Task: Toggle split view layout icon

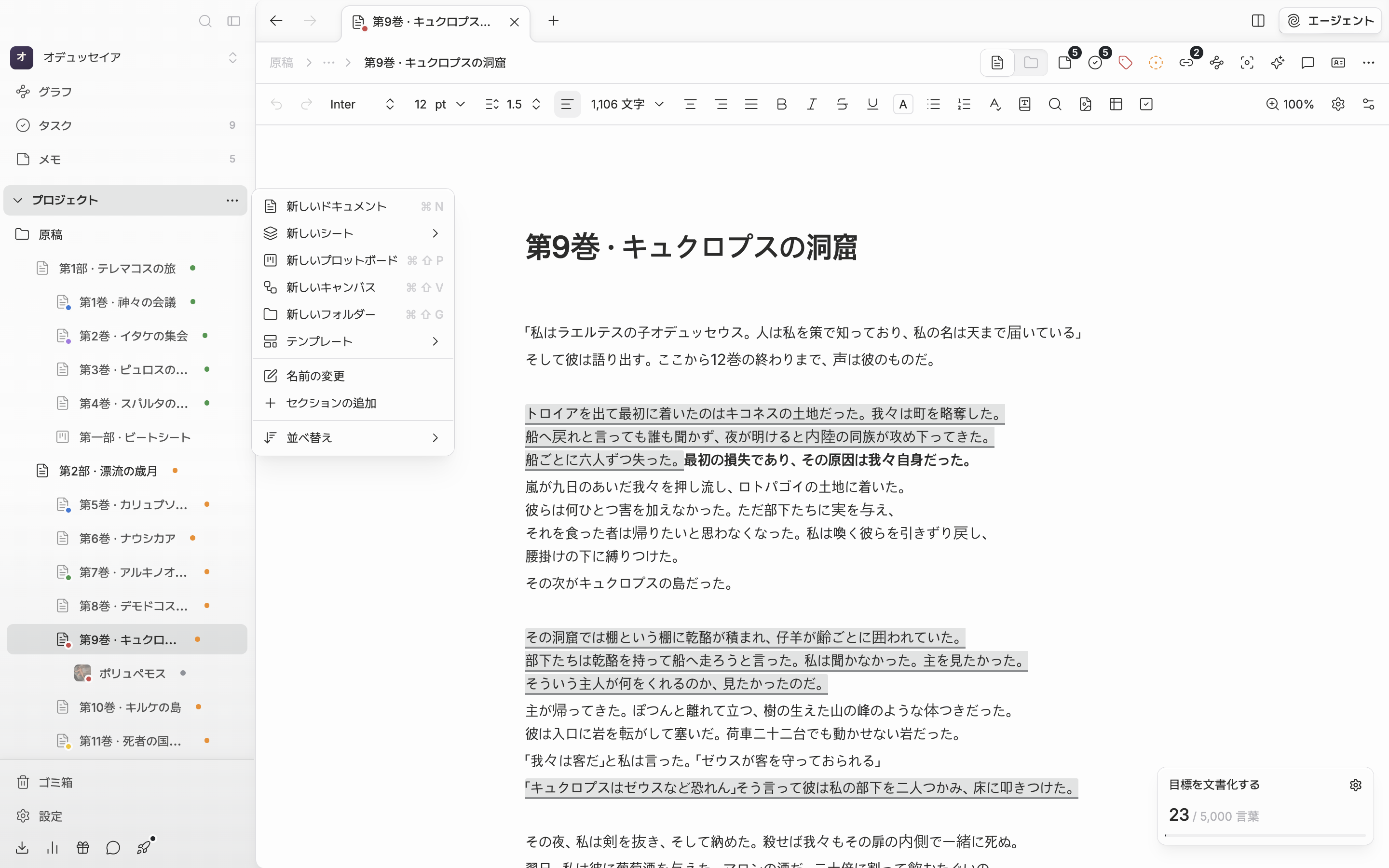Action: 1257,21
